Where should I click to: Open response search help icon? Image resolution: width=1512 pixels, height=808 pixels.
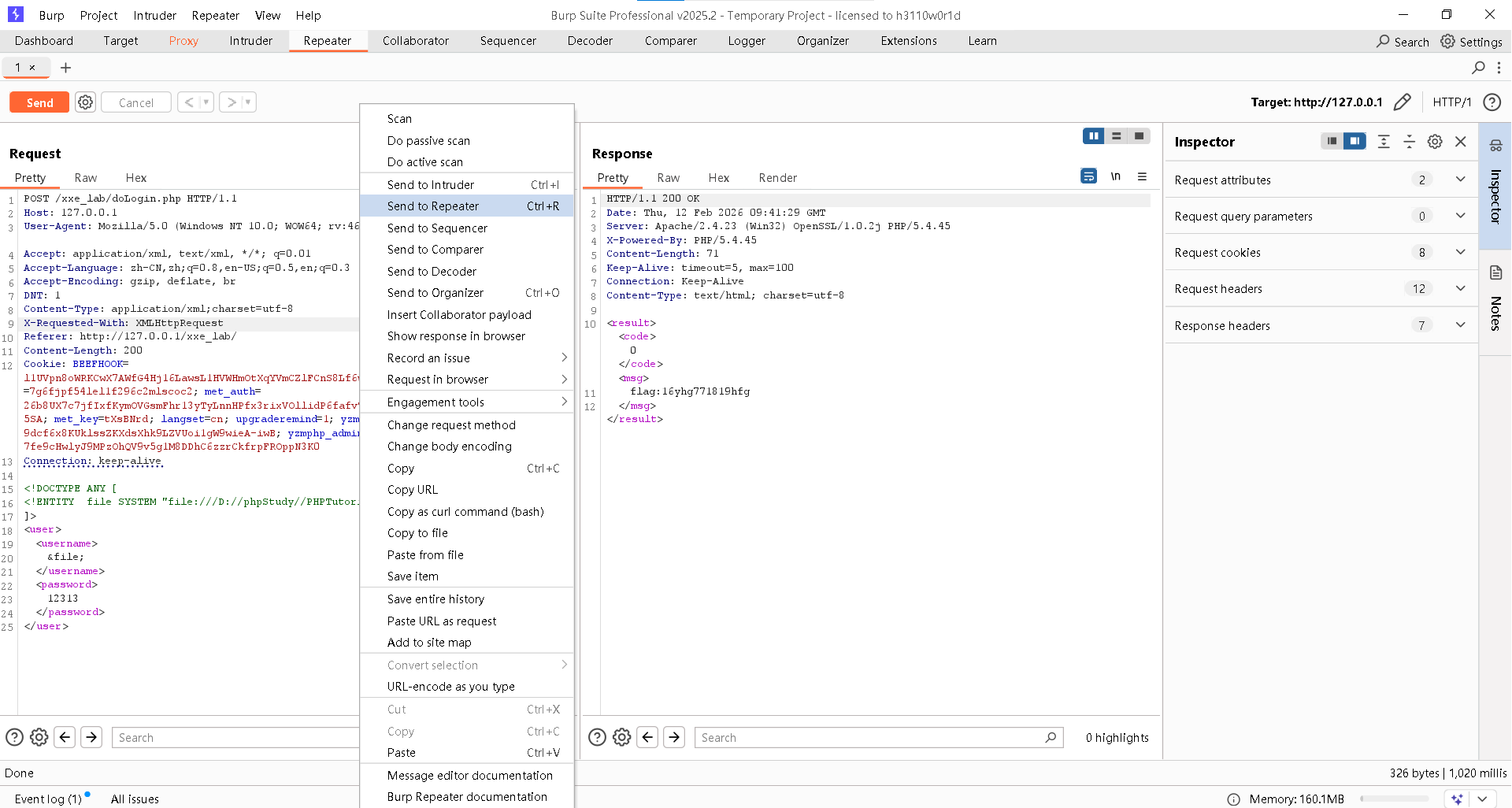(598, 737)
